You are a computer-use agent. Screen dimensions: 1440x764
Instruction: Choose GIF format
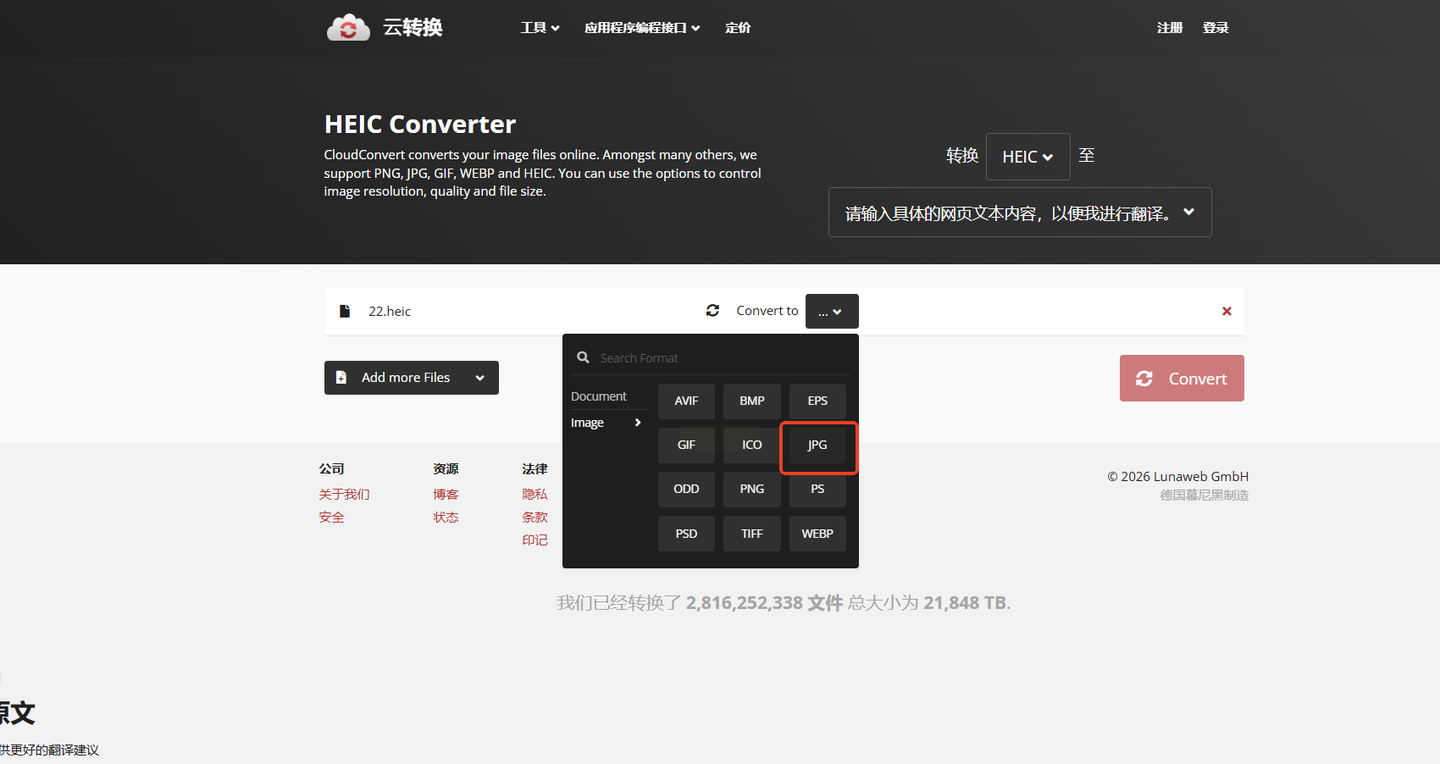pos(686,445)
